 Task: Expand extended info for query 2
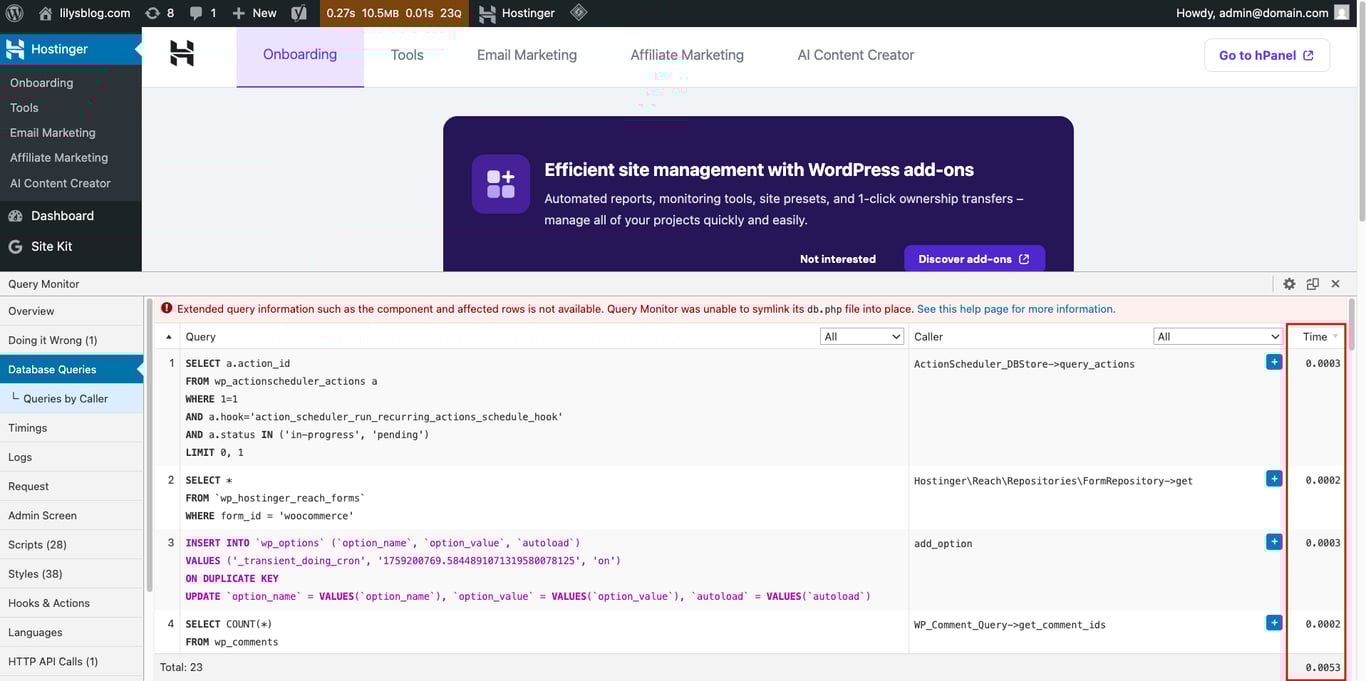pyautogui.click(x=1273, y=478)
